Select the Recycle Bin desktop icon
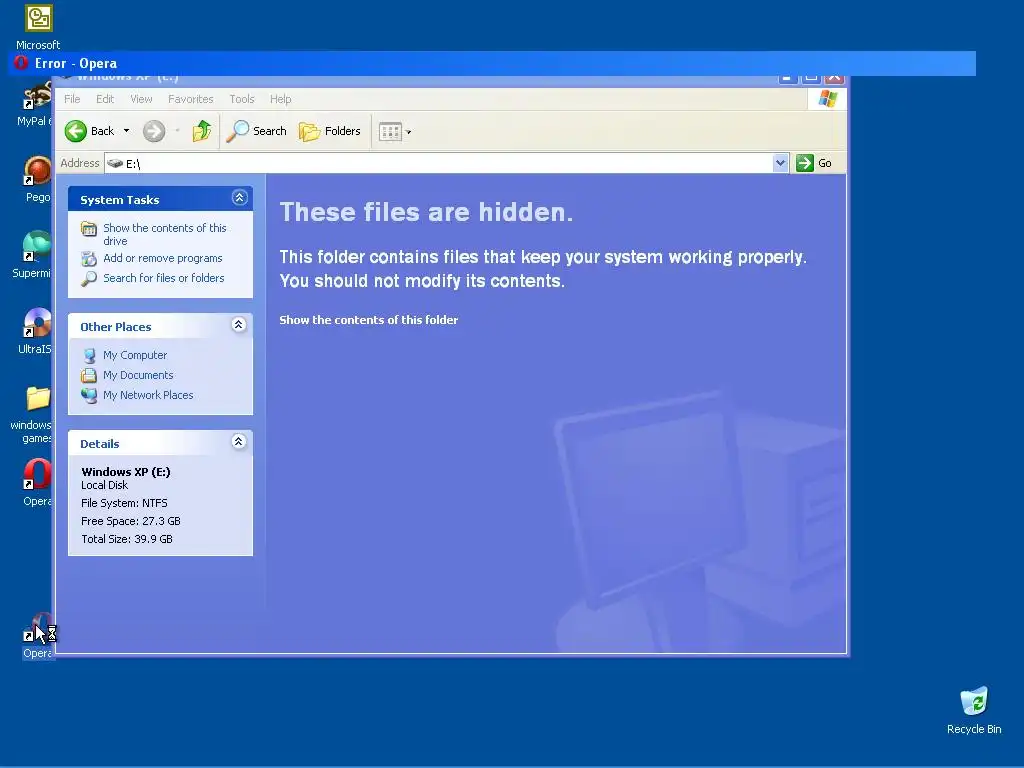This screenshot has width=1024, height=768. 974,711
